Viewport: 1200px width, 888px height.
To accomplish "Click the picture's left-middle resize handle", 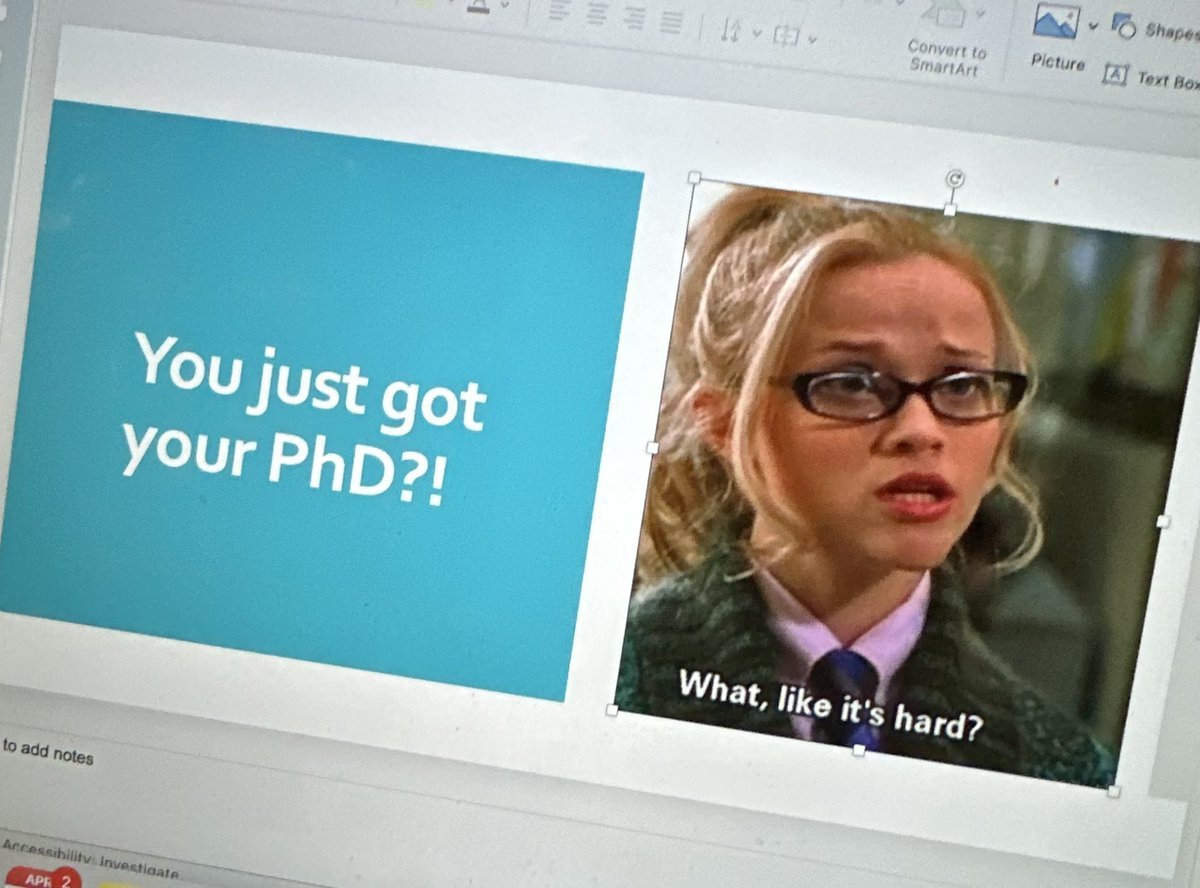I will click(652, 448).
